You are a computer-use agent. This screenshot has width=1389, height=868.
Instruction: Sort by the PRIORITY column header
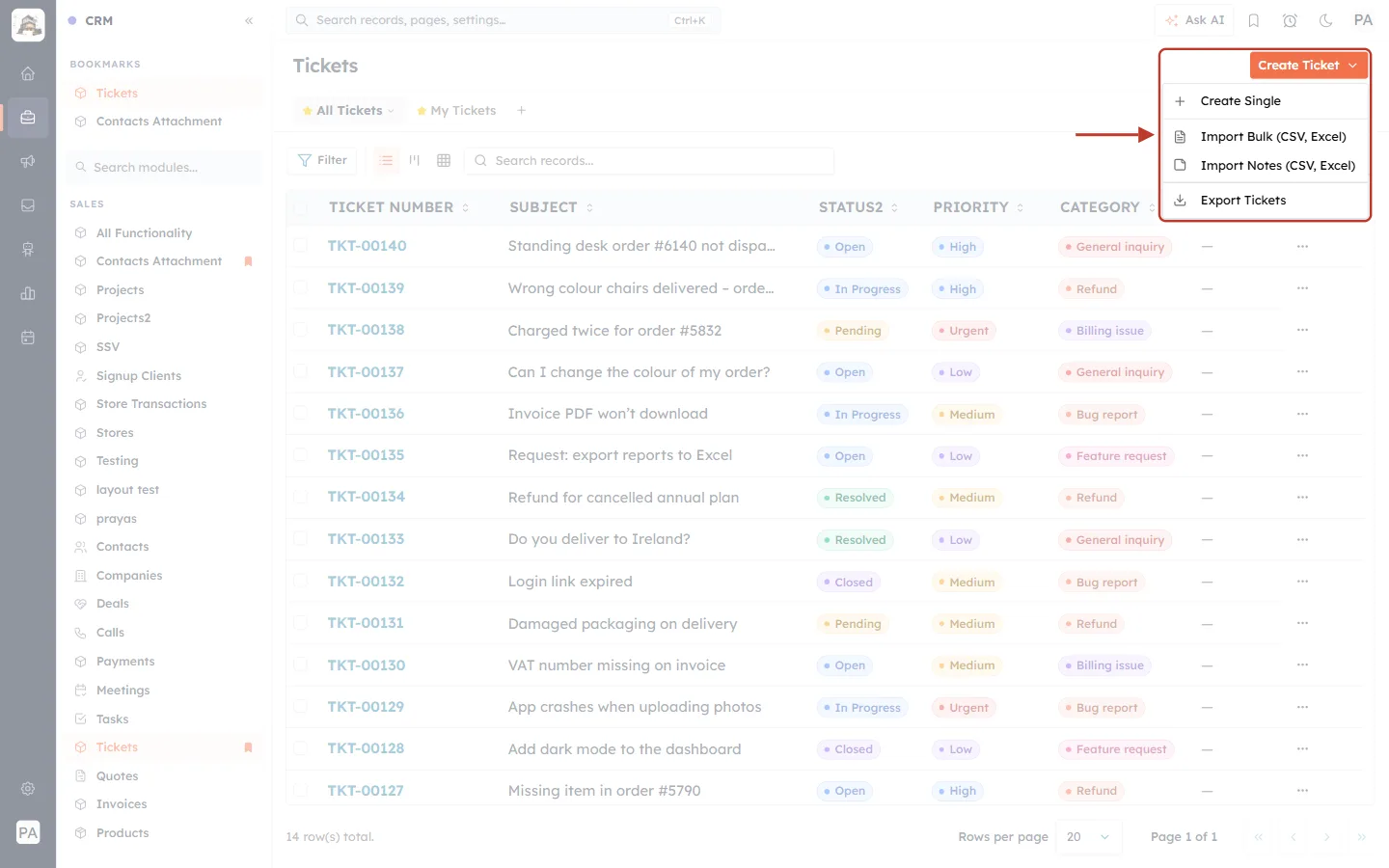pyautogui.click(x=978, y=207)
